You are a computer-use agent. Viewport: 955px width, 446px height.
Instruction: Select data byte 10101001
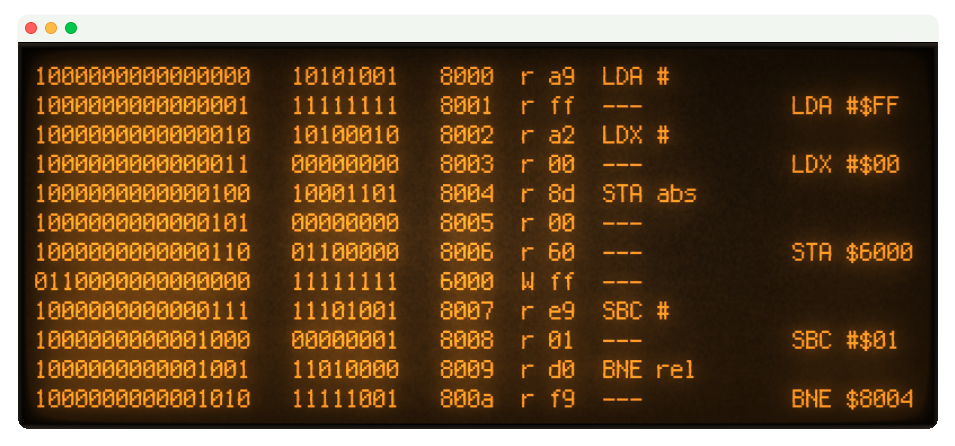pos(345,77)
